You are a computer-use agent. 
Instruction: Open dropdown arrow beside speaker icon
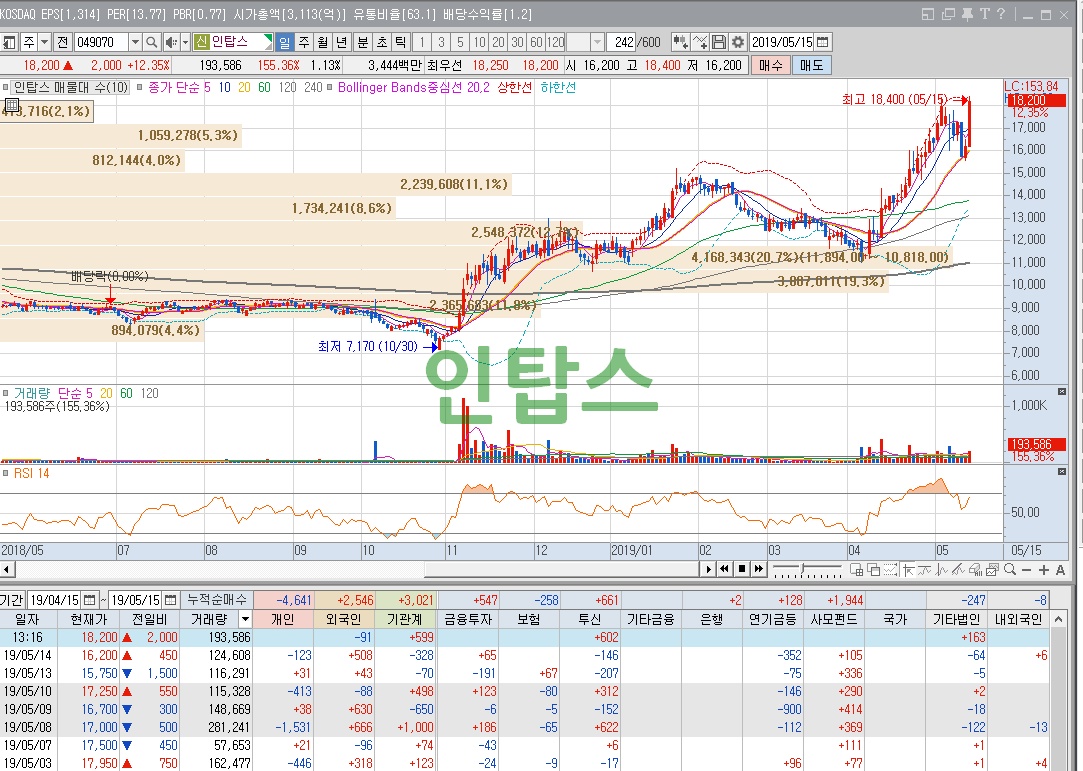tap(185, 42)
